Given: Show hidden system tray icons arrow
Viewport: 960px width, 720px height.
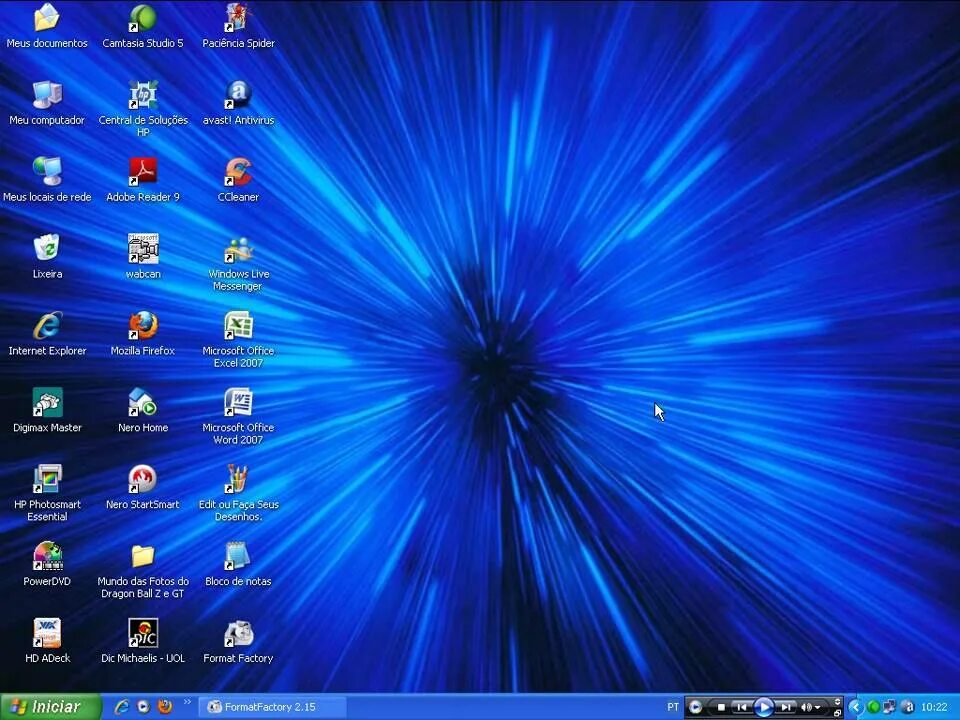Looking at the screenshot, I should coord(855,707).
